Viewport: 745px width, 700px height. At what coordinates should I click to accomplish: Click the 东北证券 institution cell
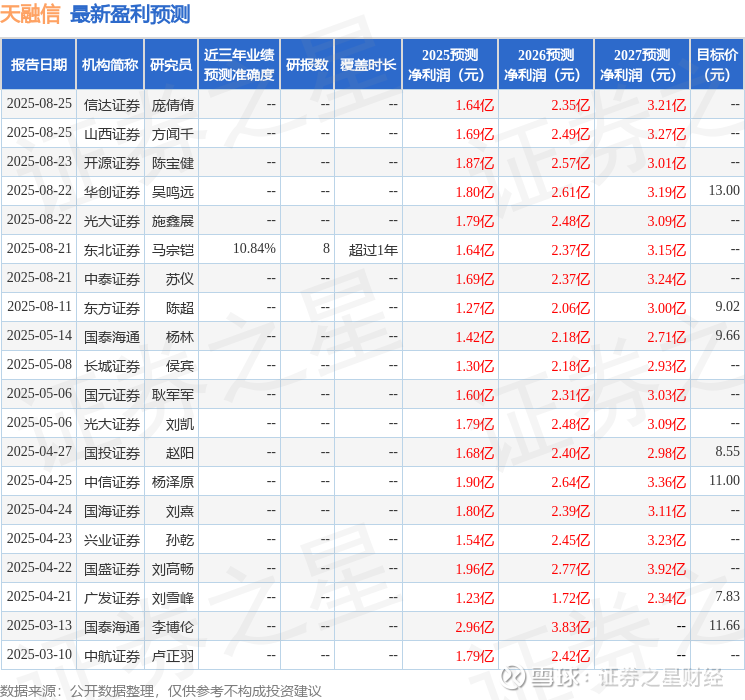coord(112,250)
